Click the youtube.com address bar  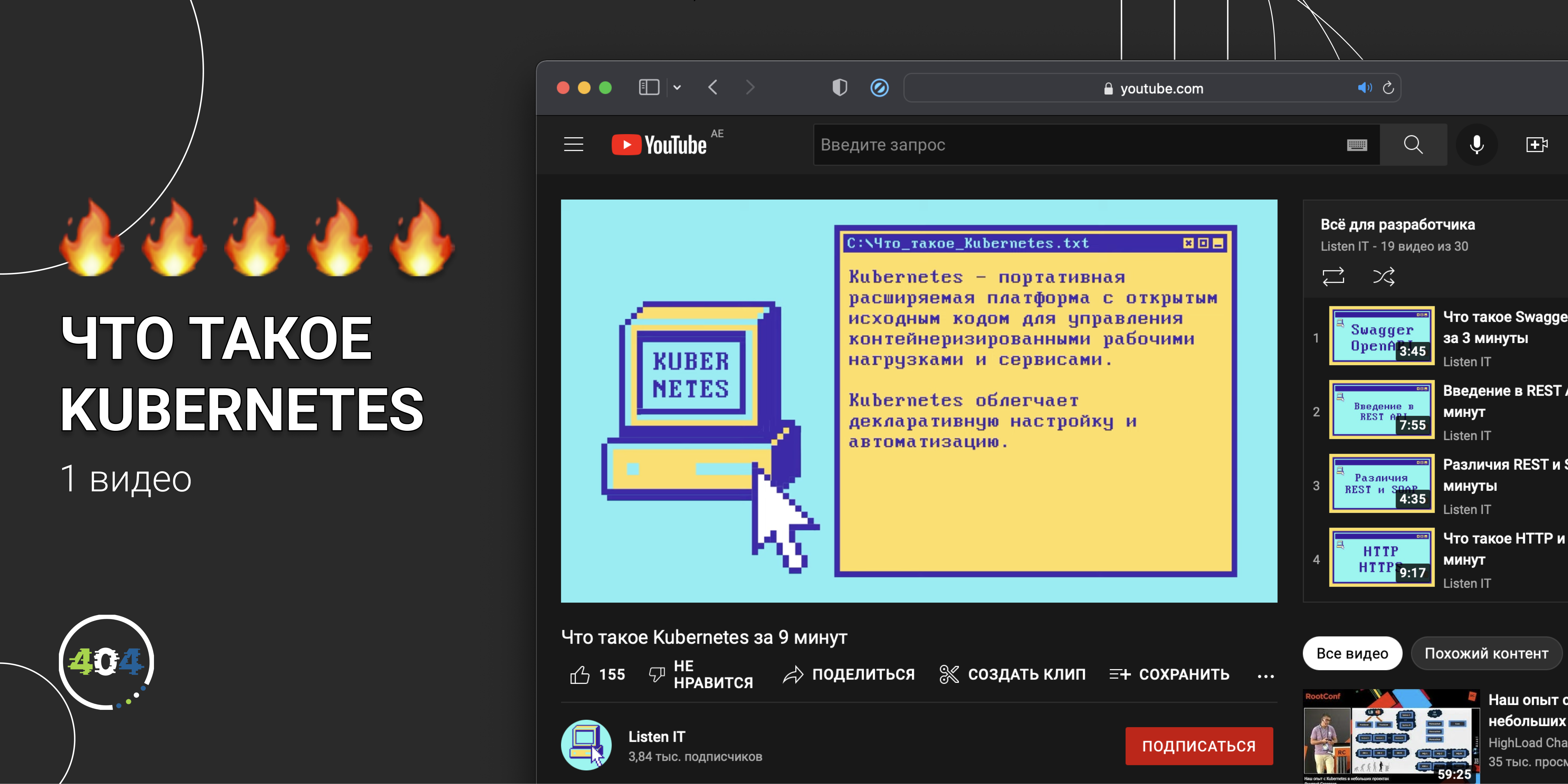pyautogui.click(x=1152, y=88)
